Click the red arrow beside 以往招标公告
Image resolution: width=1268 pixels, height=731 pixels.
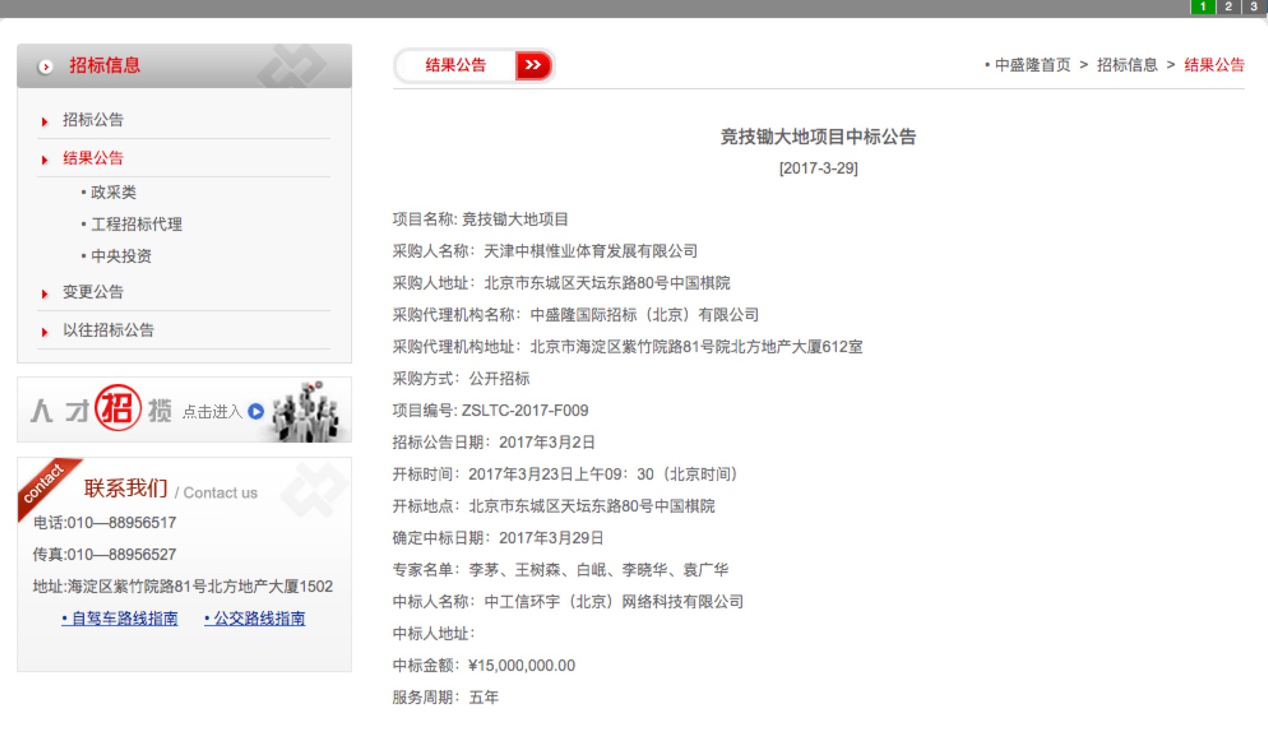point(45,332)
